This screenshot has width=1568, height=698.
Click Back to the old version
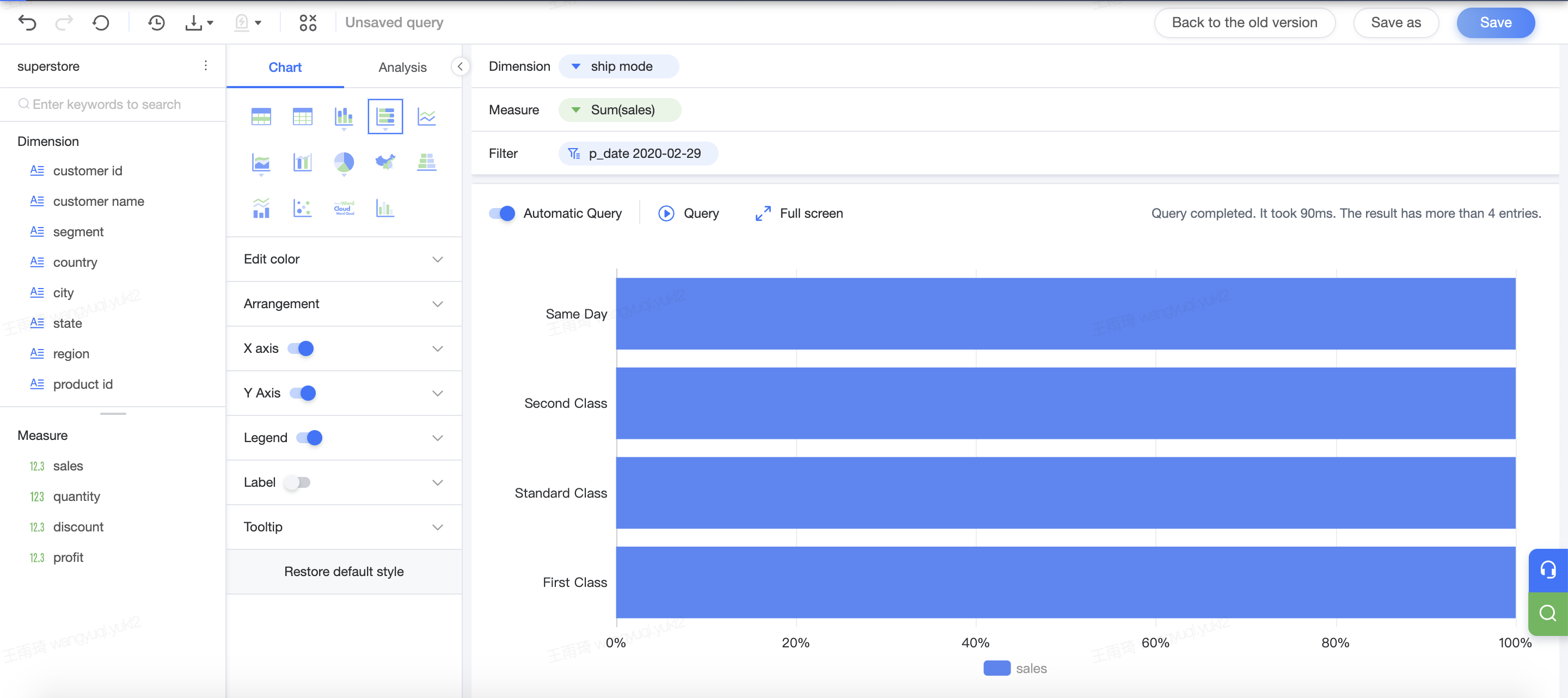pos(1245,22)
